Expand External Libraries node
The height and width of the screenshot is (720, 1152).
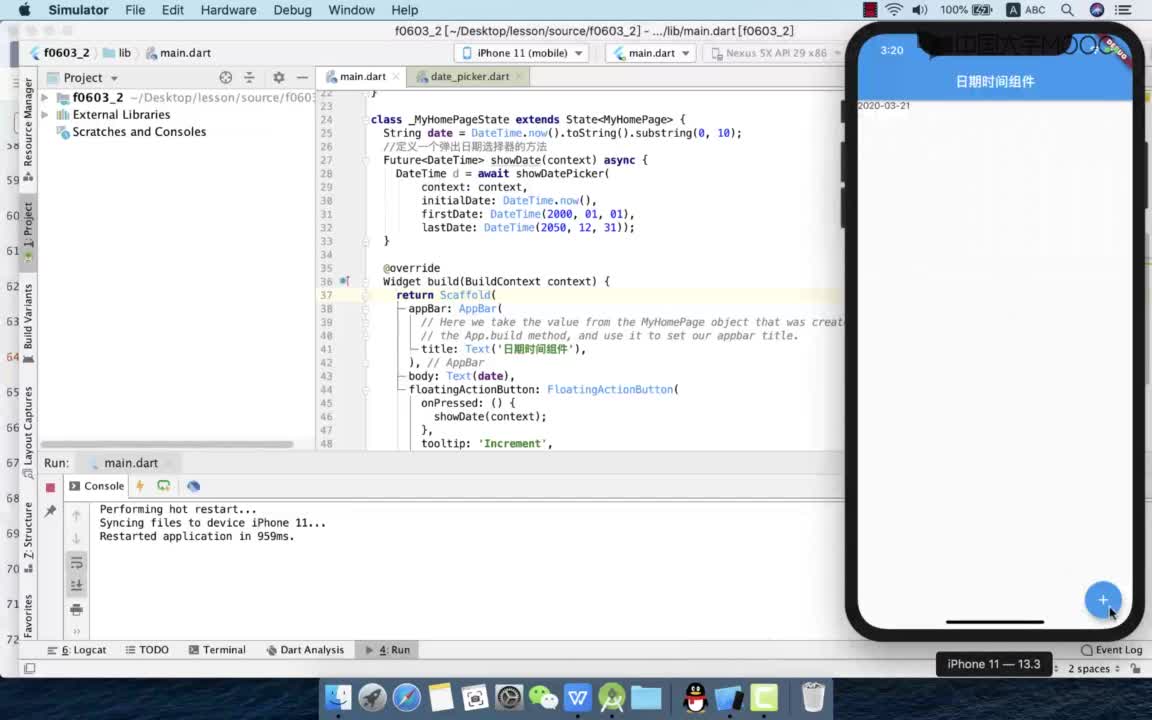tap(45, 115)
